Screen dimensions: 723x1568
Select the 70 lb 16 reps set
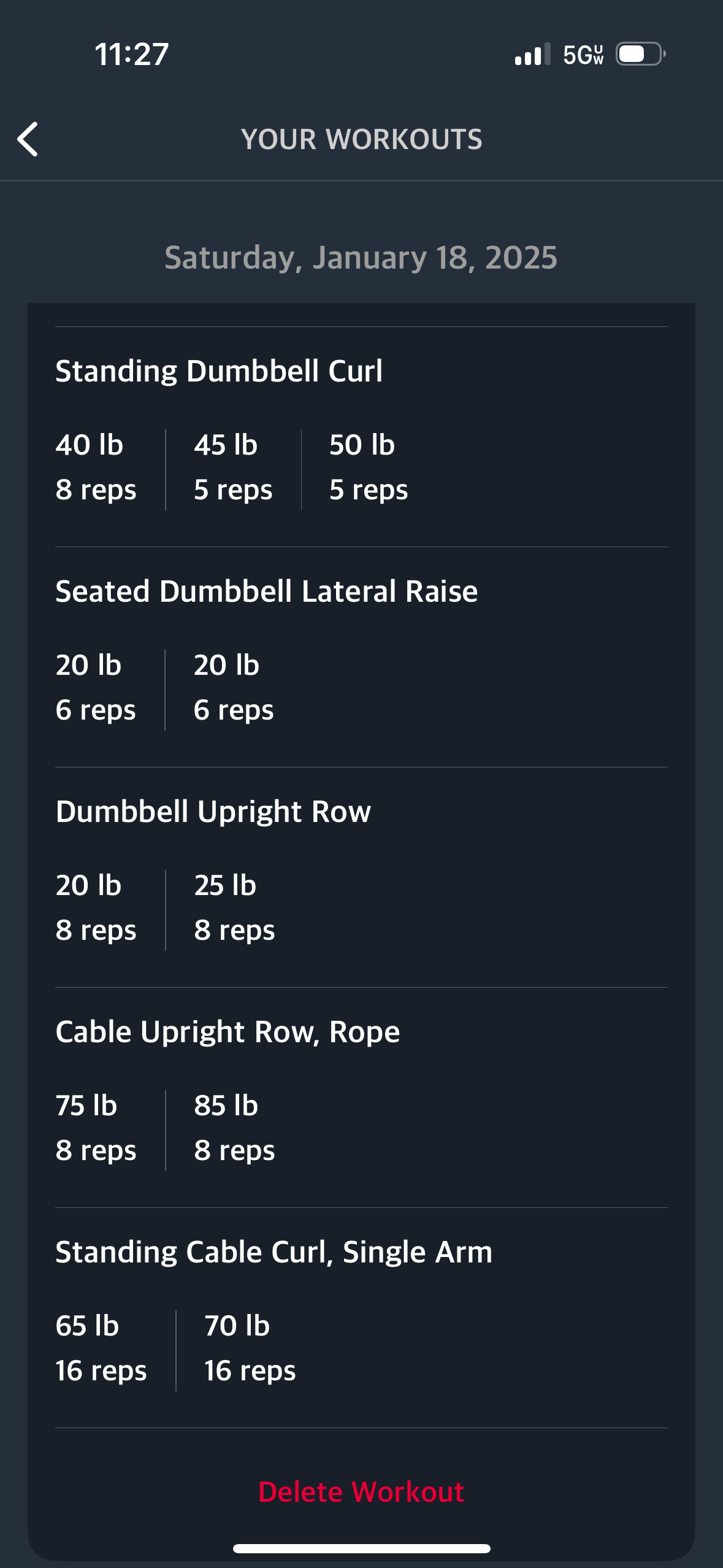click(x=250, y=1348)
